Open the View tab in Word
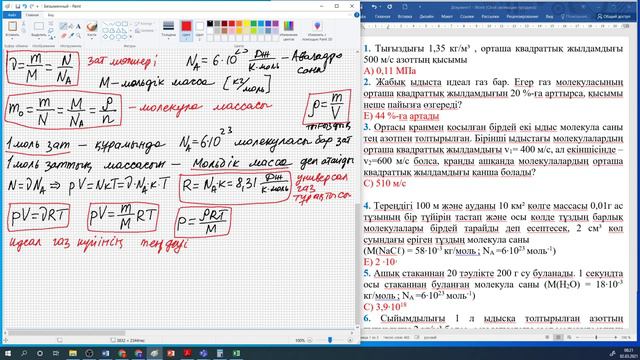The image size is (640, 360). coord(549,17)
